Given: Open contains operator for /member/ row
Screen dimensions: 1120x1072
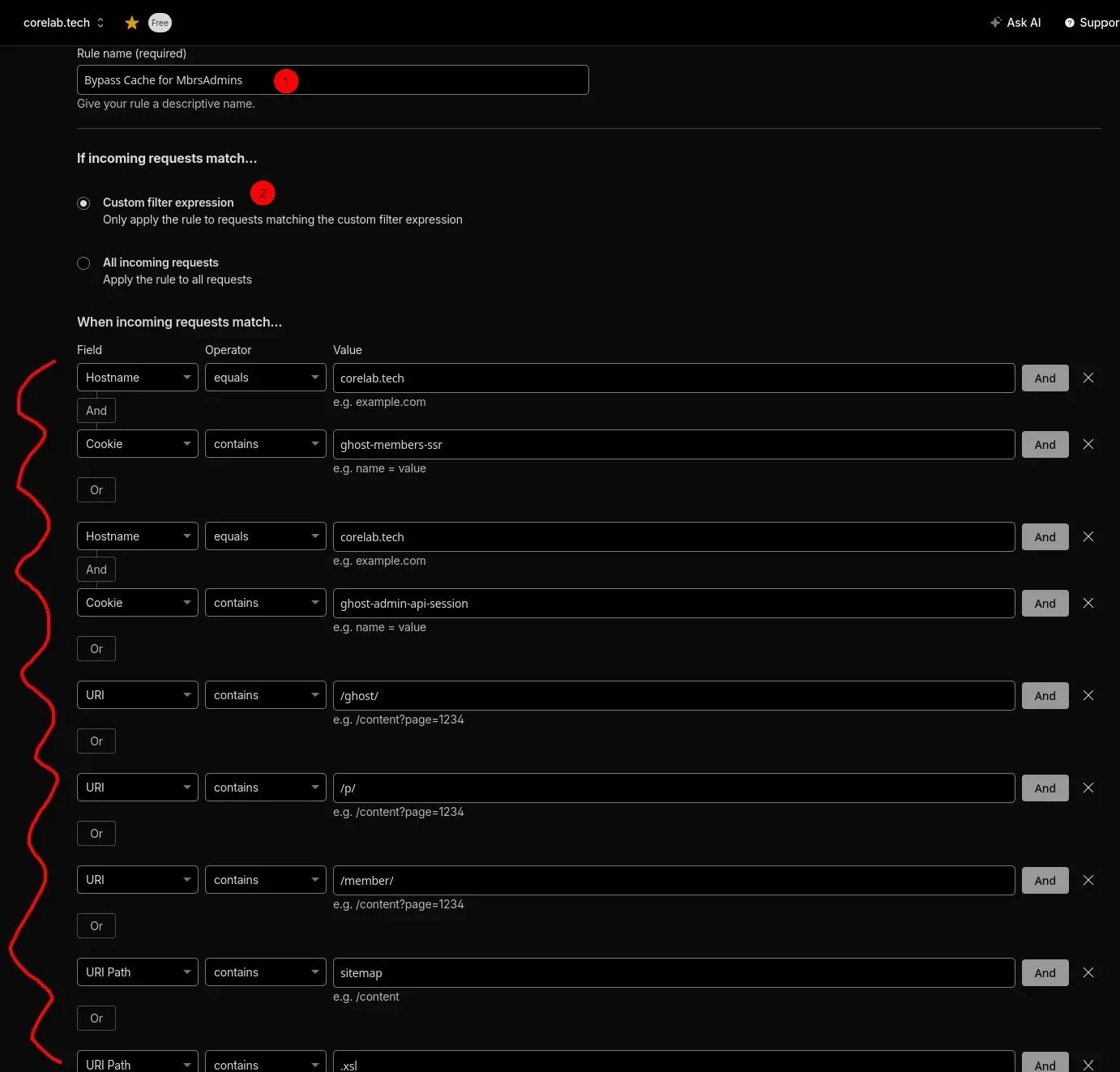Looking at the screenshot, I should pyautogui.click(x=266, y=880).
